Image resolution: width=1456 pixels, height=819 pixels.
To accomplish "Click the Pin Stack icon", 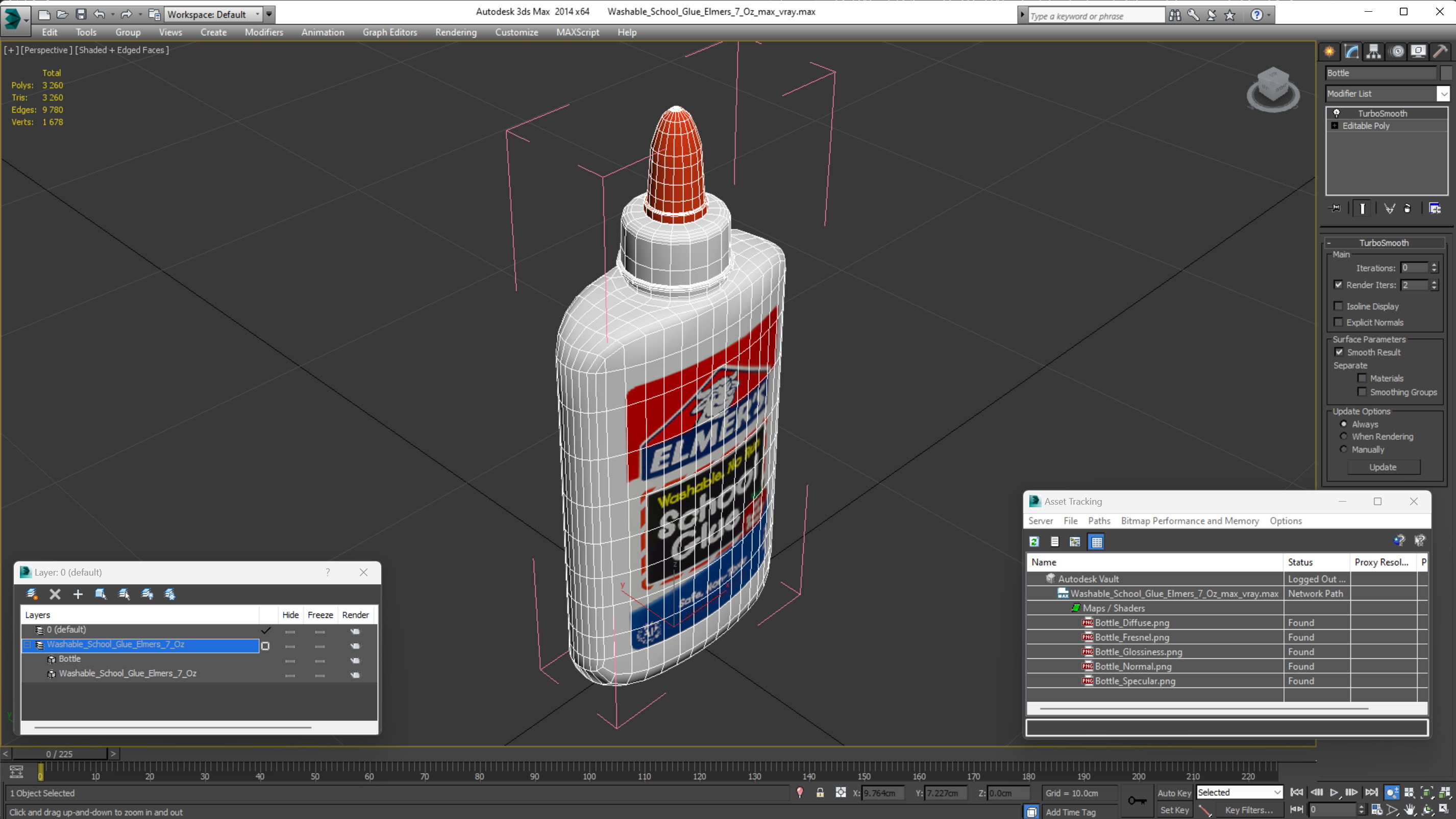I will 1335,208.
